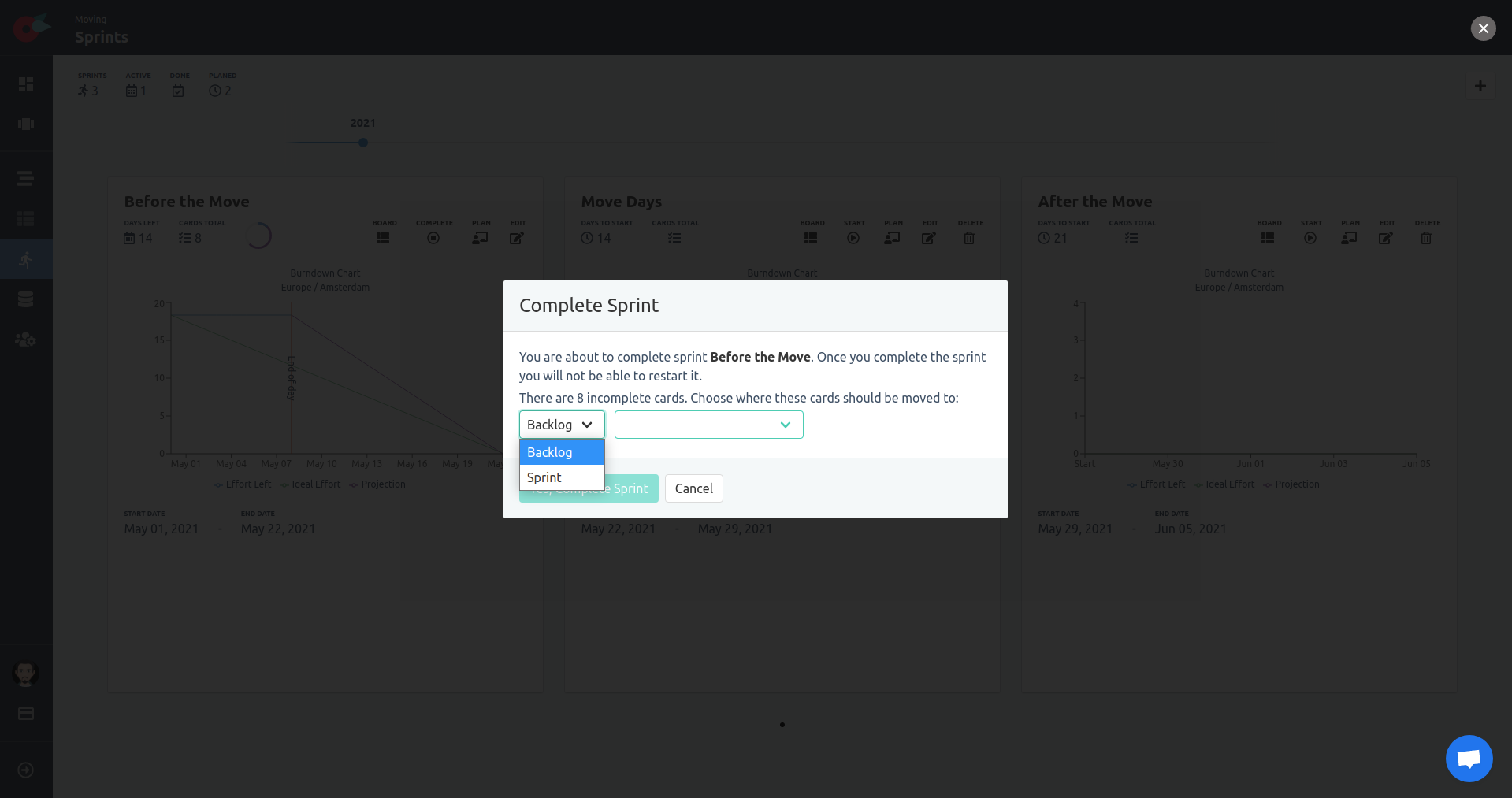1512x798 pixels.
Task: Open Plan for After the Move sprint
Action: 1350,238
